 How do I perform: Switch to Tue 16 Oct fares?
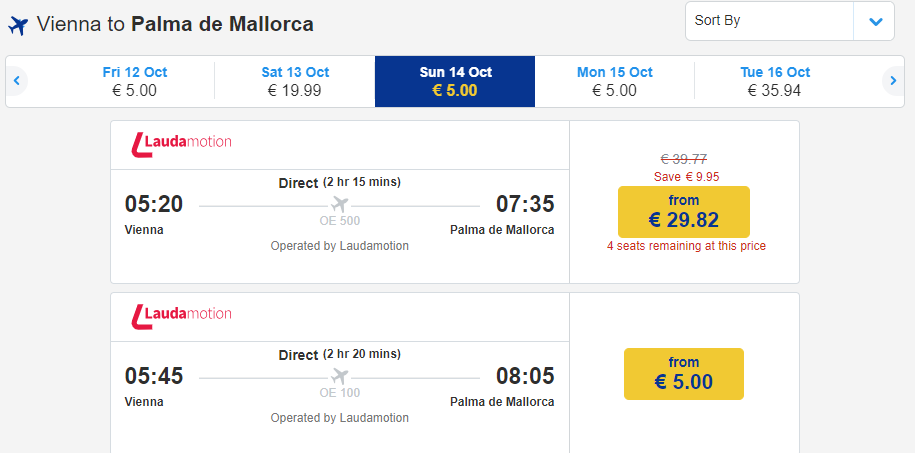click(775, 81)
